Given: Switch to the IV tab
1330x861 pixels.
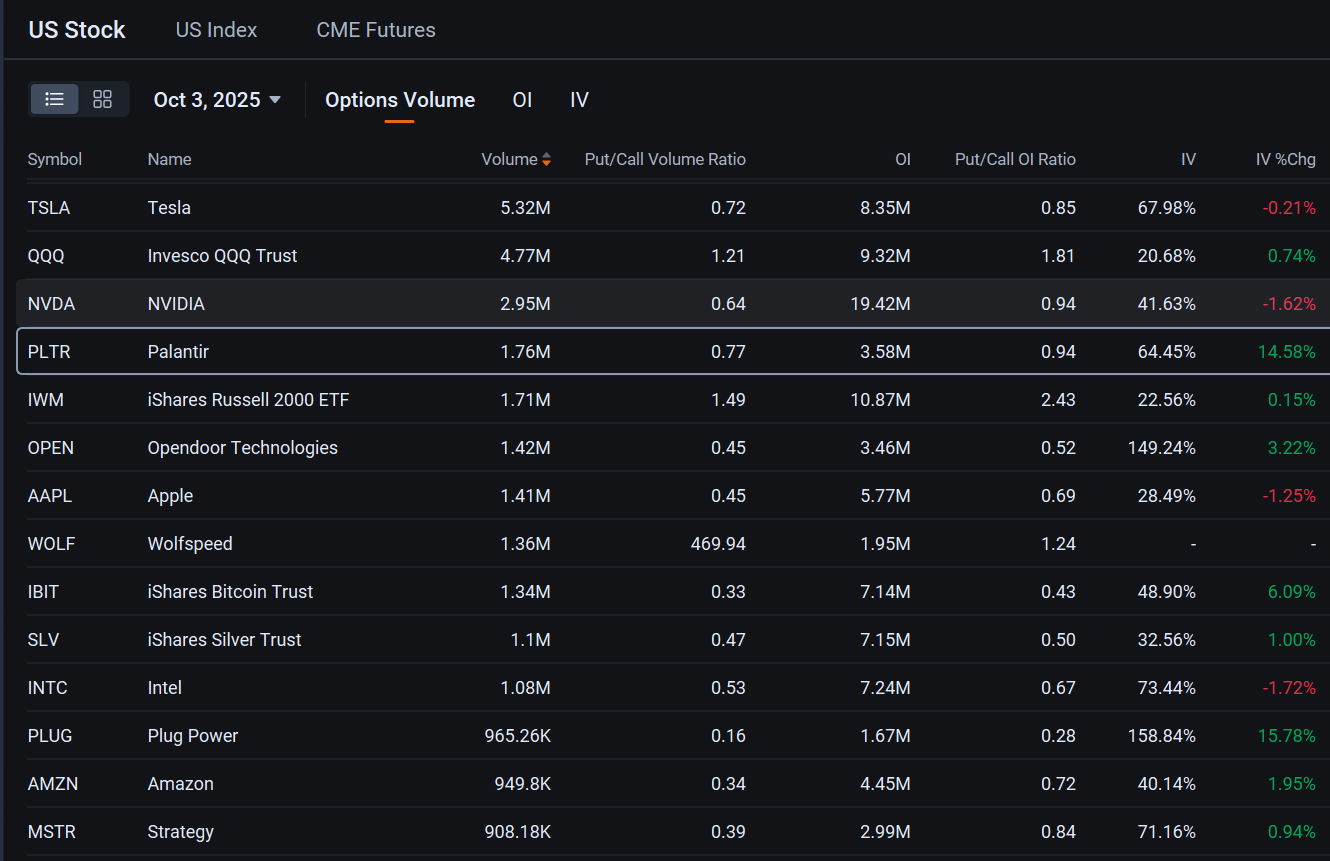Looking at the screenshot, I should [x=579, y=100].
